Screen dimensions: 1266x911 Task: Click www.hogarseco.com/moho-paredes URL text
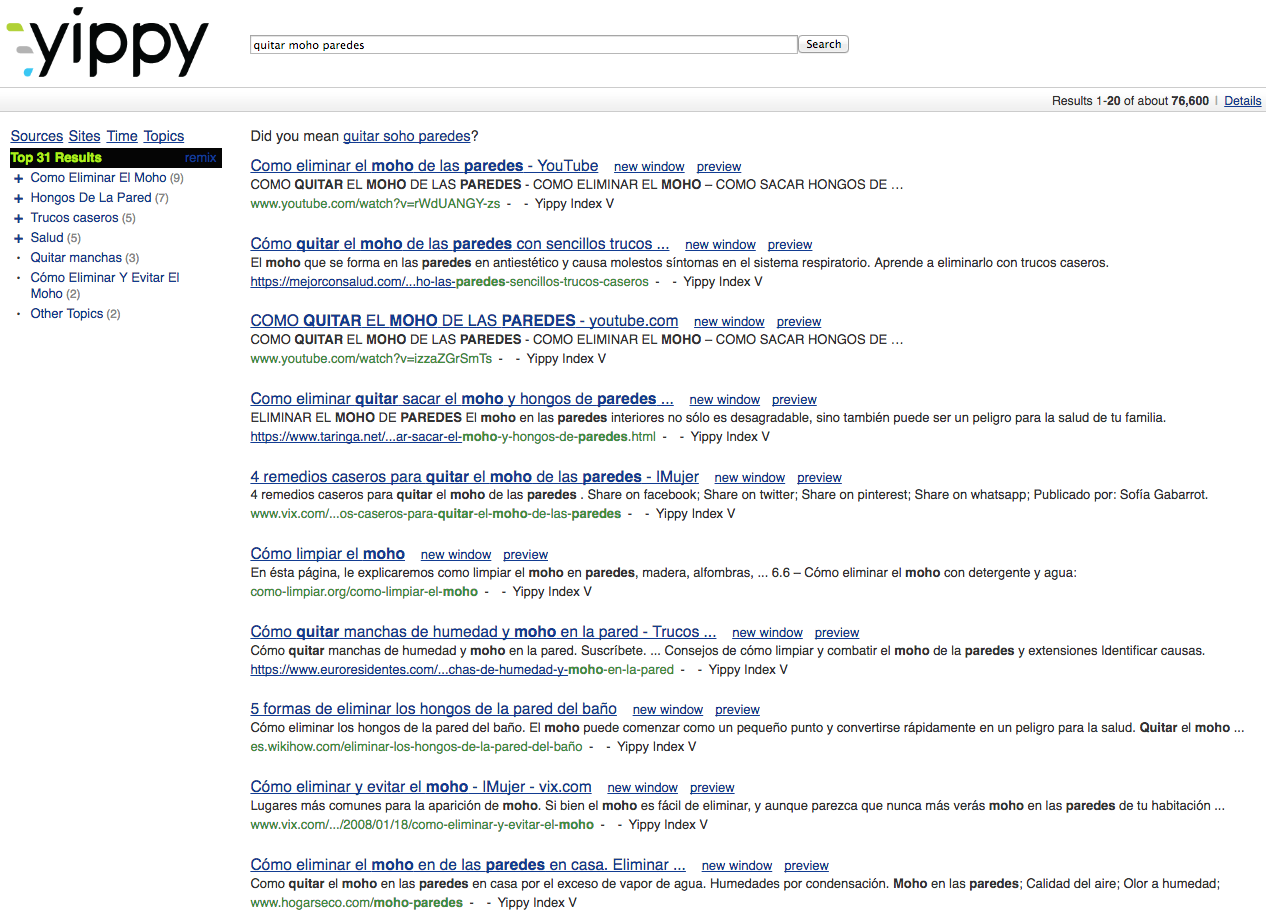point(357,903)
